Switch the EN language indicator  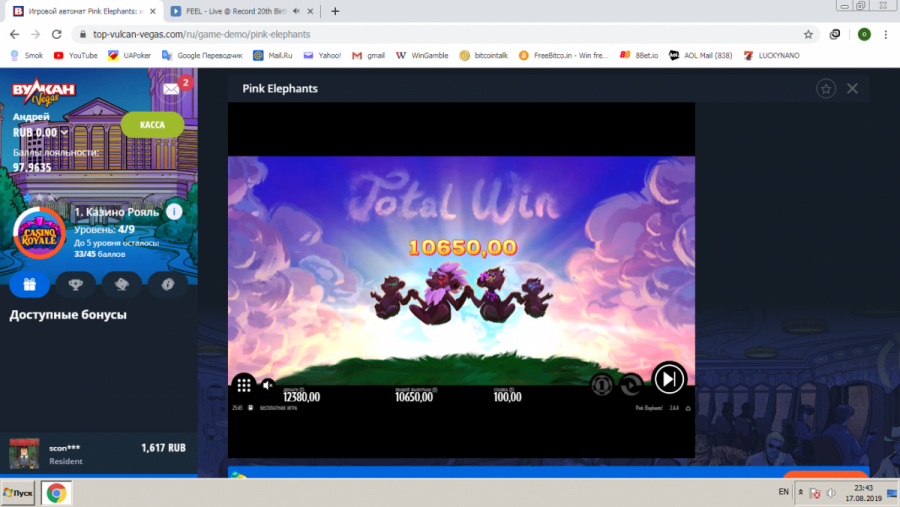coord(783,492)
